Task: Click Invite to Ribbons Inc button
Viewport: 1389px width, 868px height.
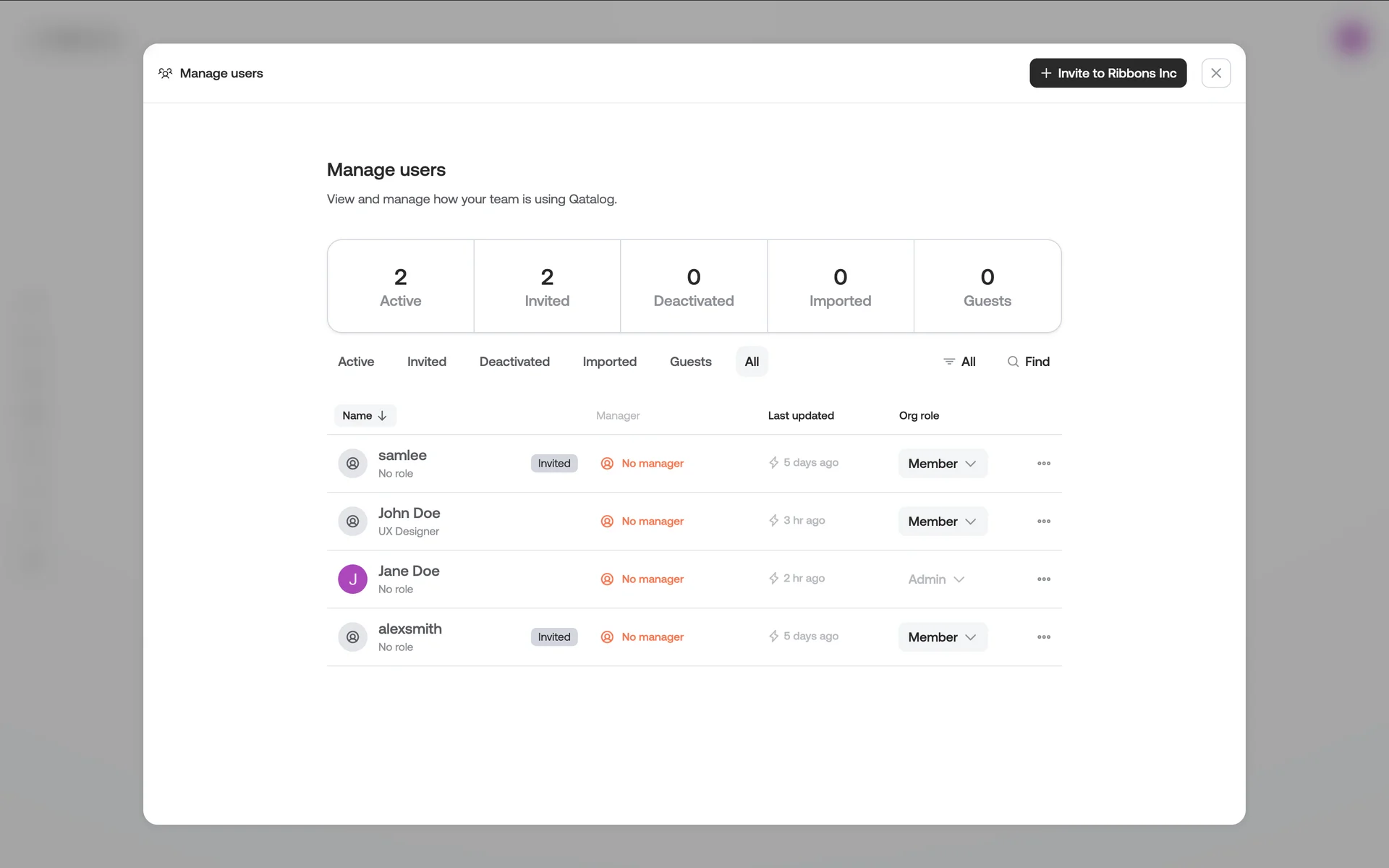Action: (1108, 73)
